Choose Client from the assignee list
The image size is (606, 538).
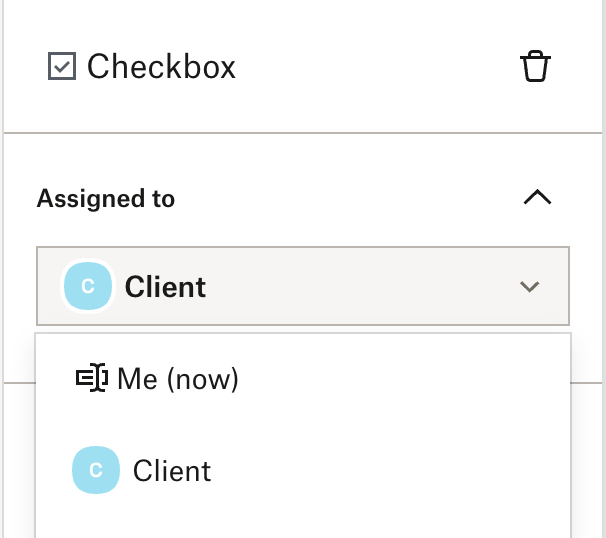point(303,470)
